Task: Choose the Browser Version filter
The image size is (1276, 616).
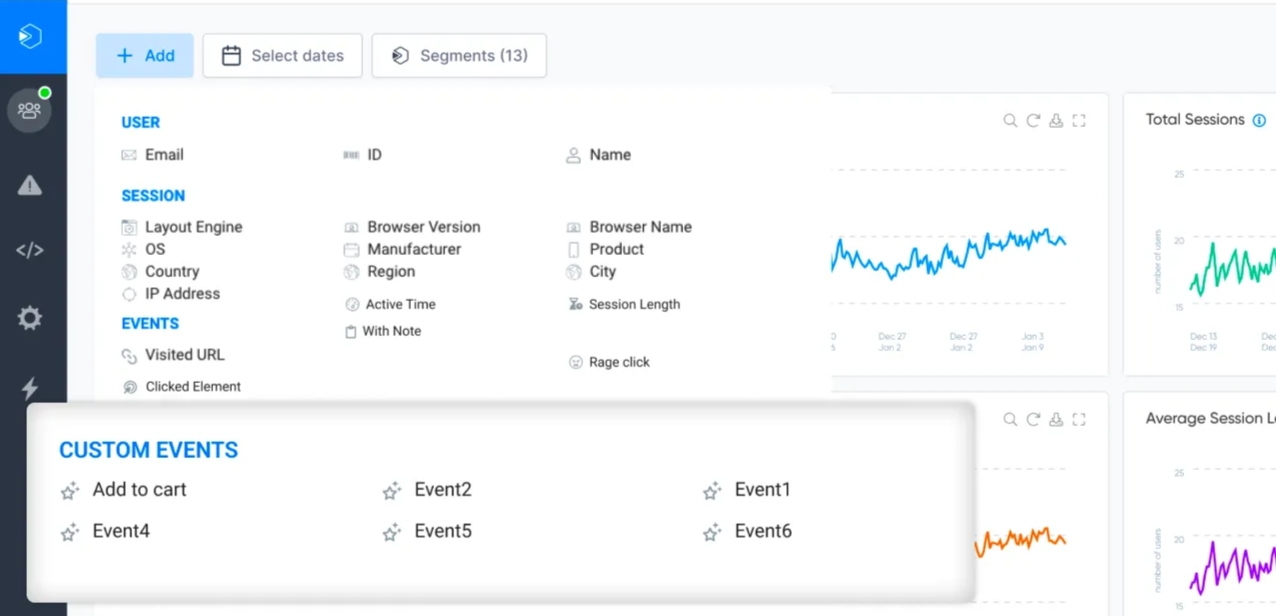Action: pos(413,227)
